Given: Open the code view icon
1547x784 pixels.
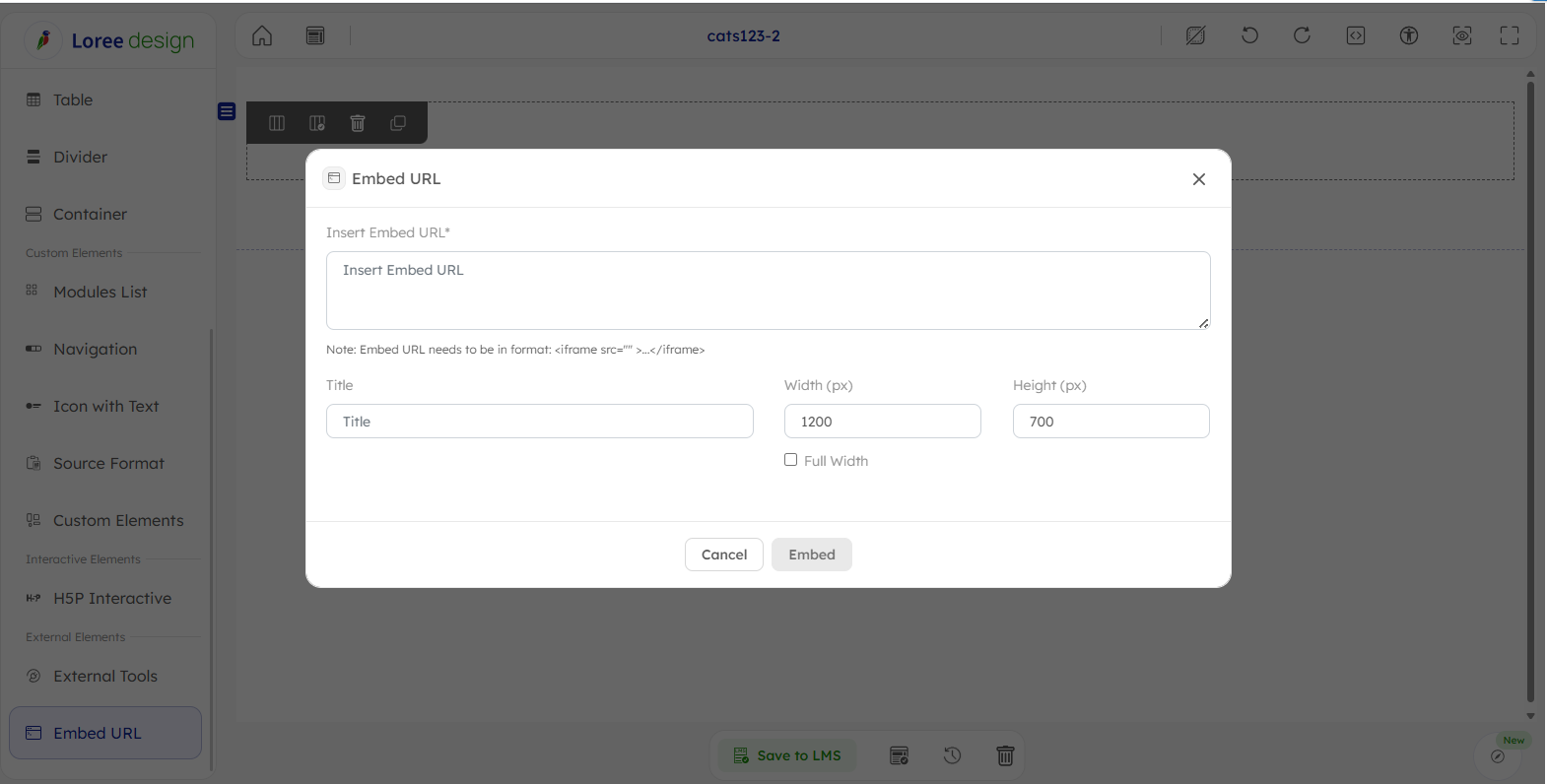Looking at the screenshot, I should pyautogui.click(x=1356, y=36).
